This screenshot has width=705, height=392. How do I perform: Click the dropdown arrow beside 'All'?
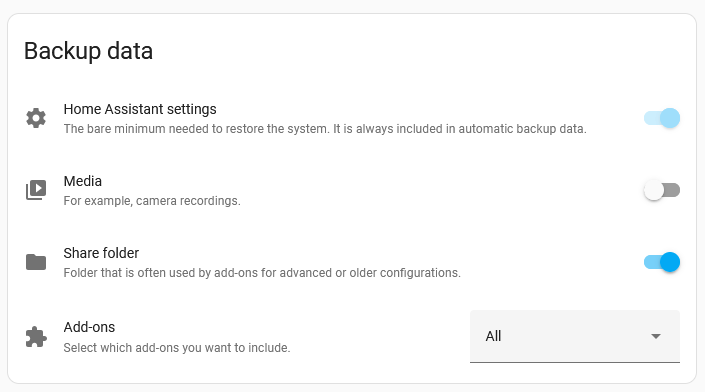[656, 336]
